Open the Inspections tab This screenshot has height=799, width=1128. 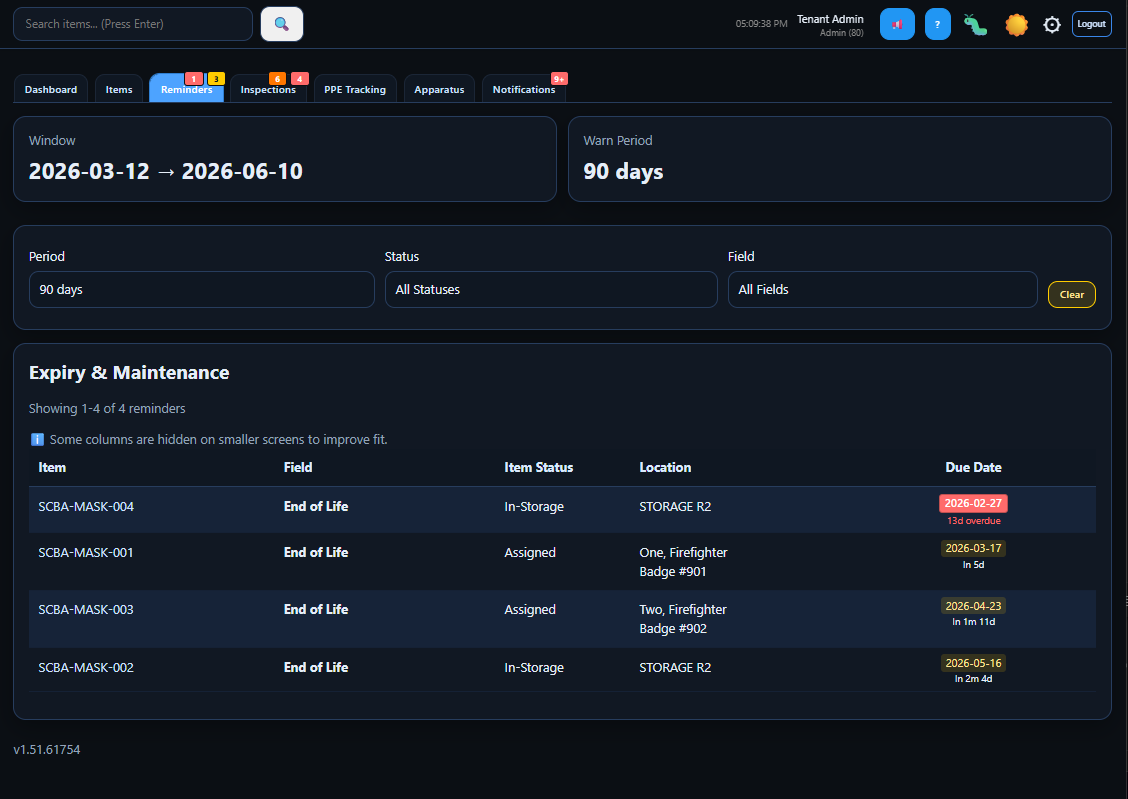(x=268, y=89)
